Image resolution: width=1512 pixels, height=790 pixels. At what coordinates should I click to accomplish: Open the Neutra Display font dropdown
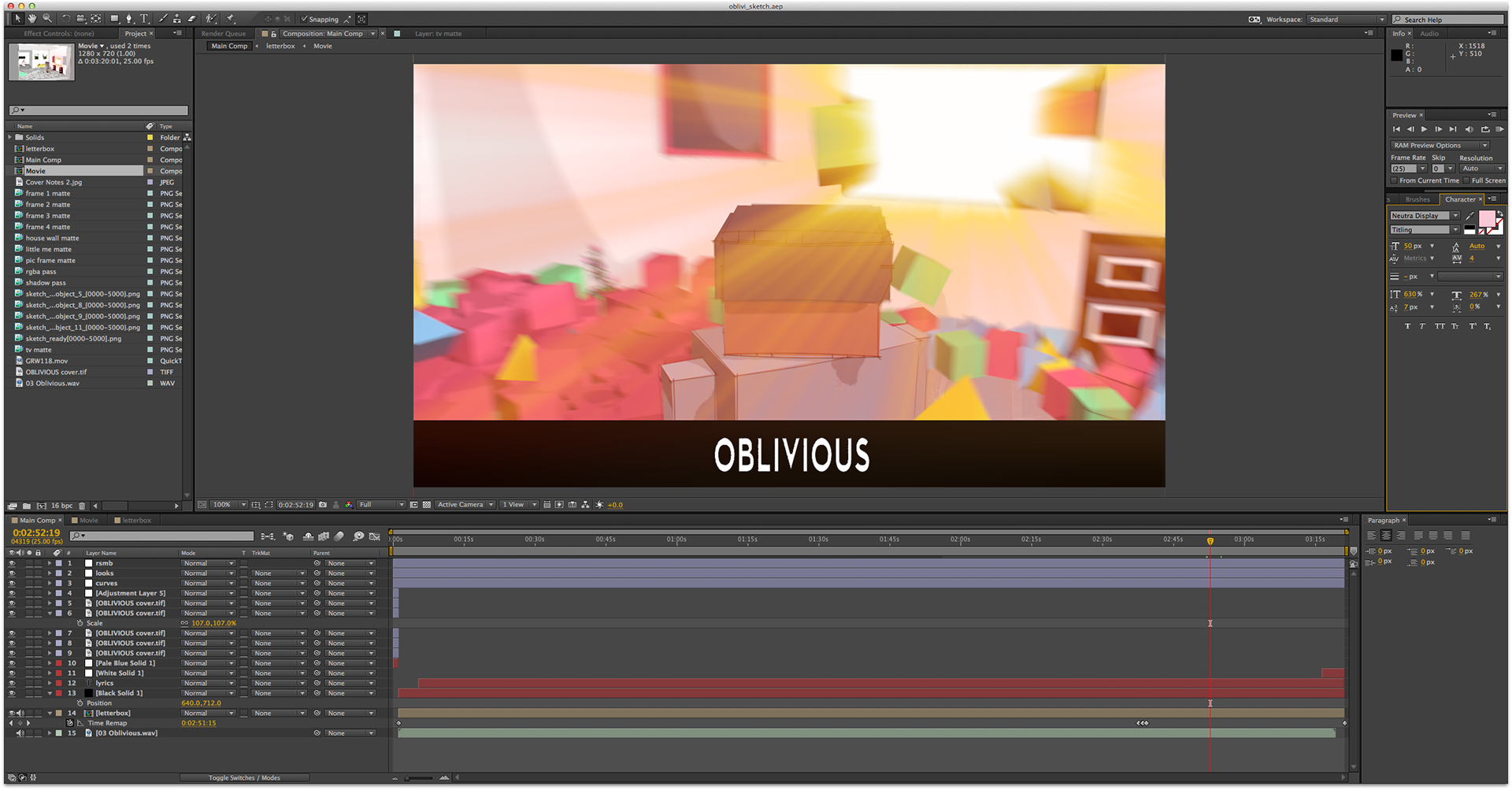(1425, 216)
